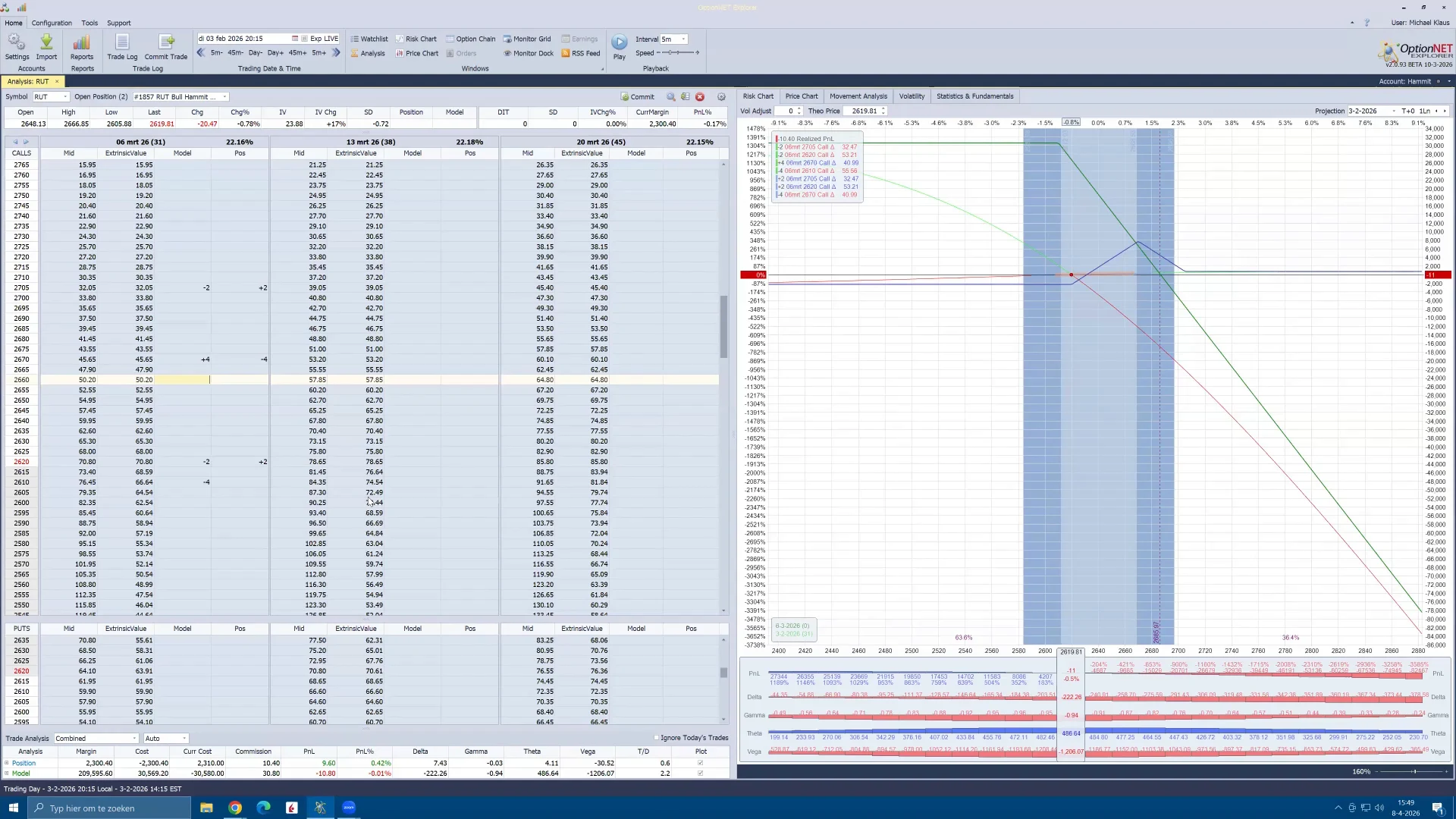Expand the Model row

(7, 773)
